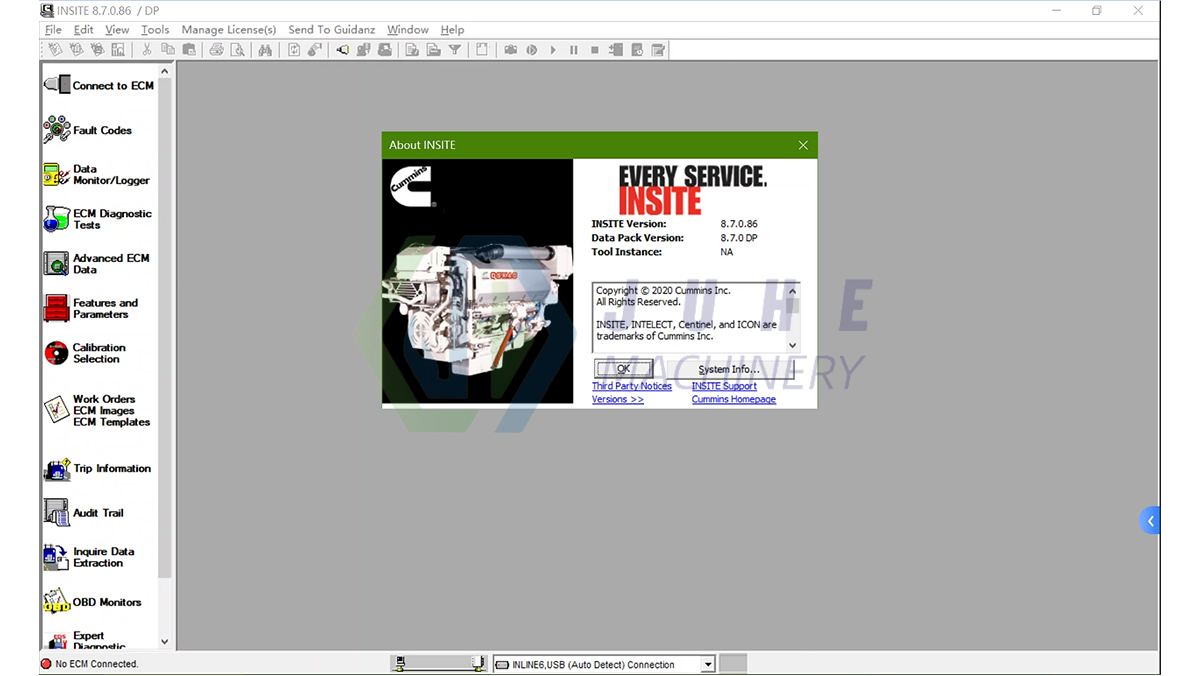Expand the Versions >> link
The width and height of the screenshot is (1200, 676).
pos(617,400)
